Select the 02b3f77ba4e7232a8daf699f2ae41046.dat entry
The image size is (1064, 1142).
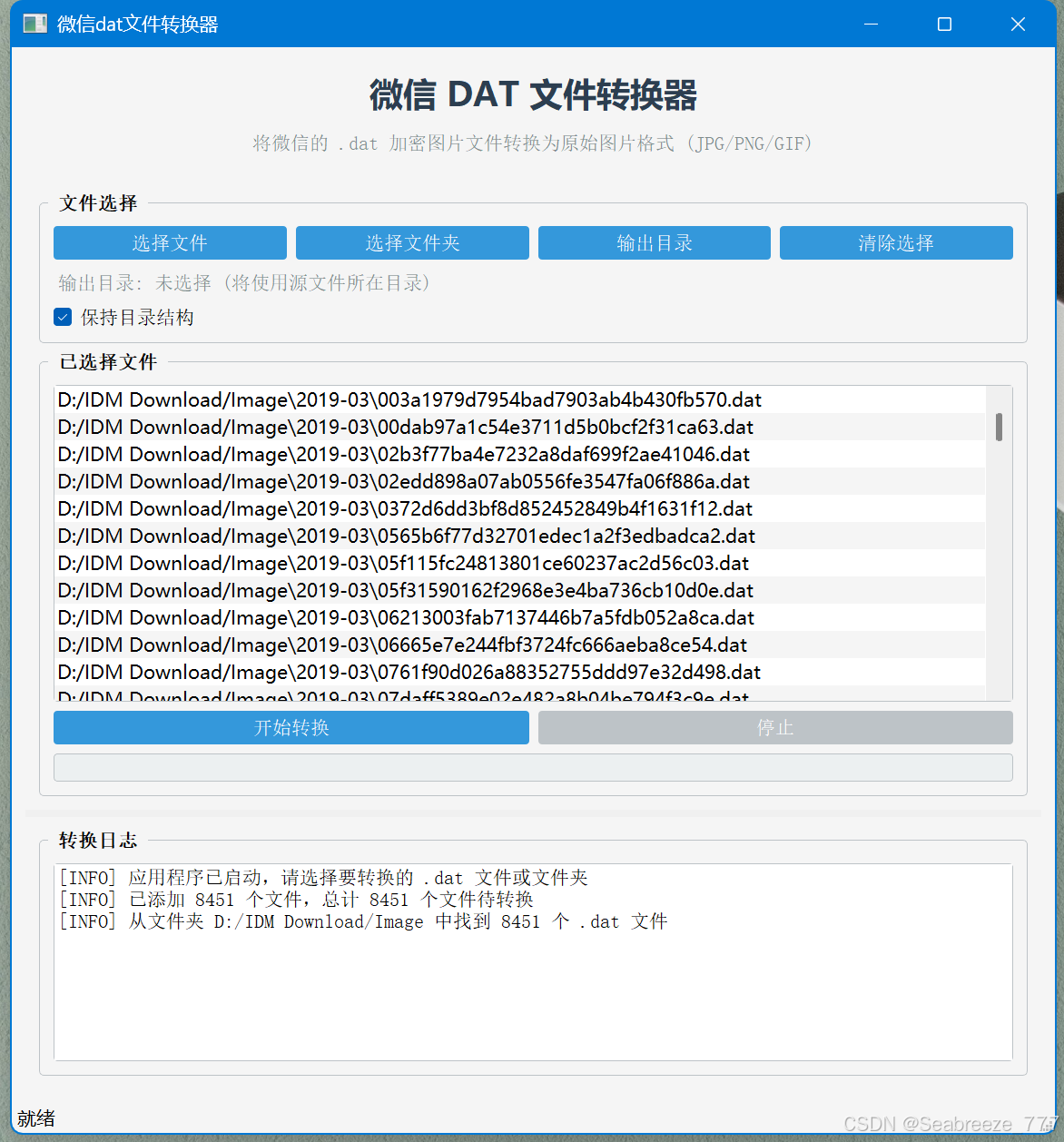tap(404, 454)
